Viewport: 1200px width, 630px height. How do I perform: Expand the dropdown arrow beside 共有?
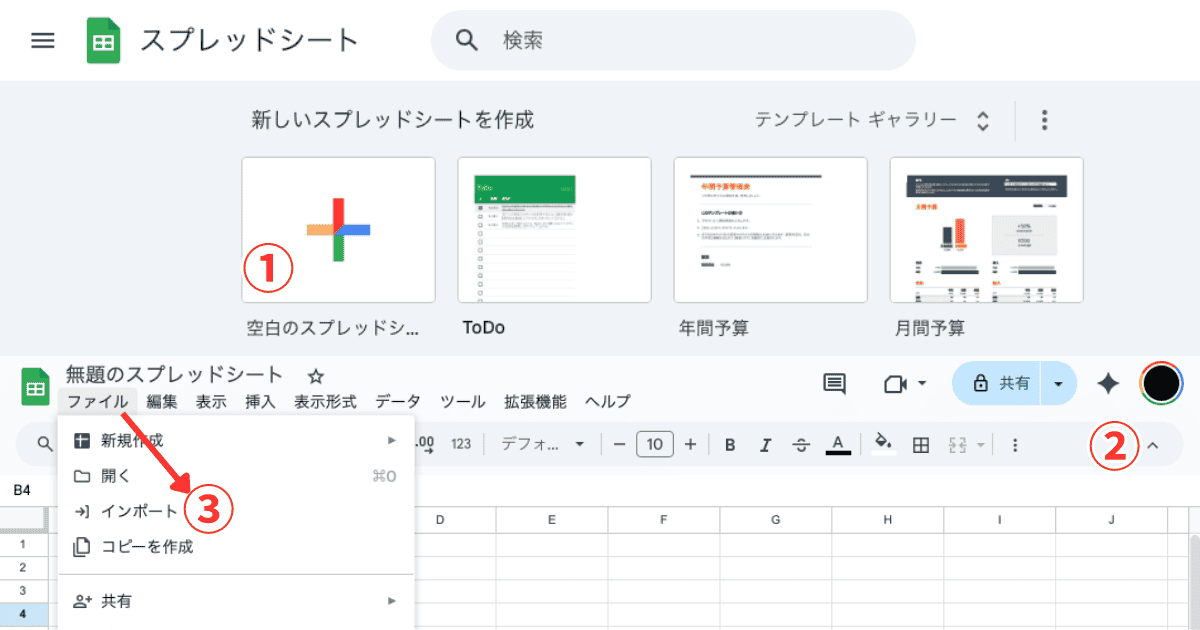[1059, 384]
